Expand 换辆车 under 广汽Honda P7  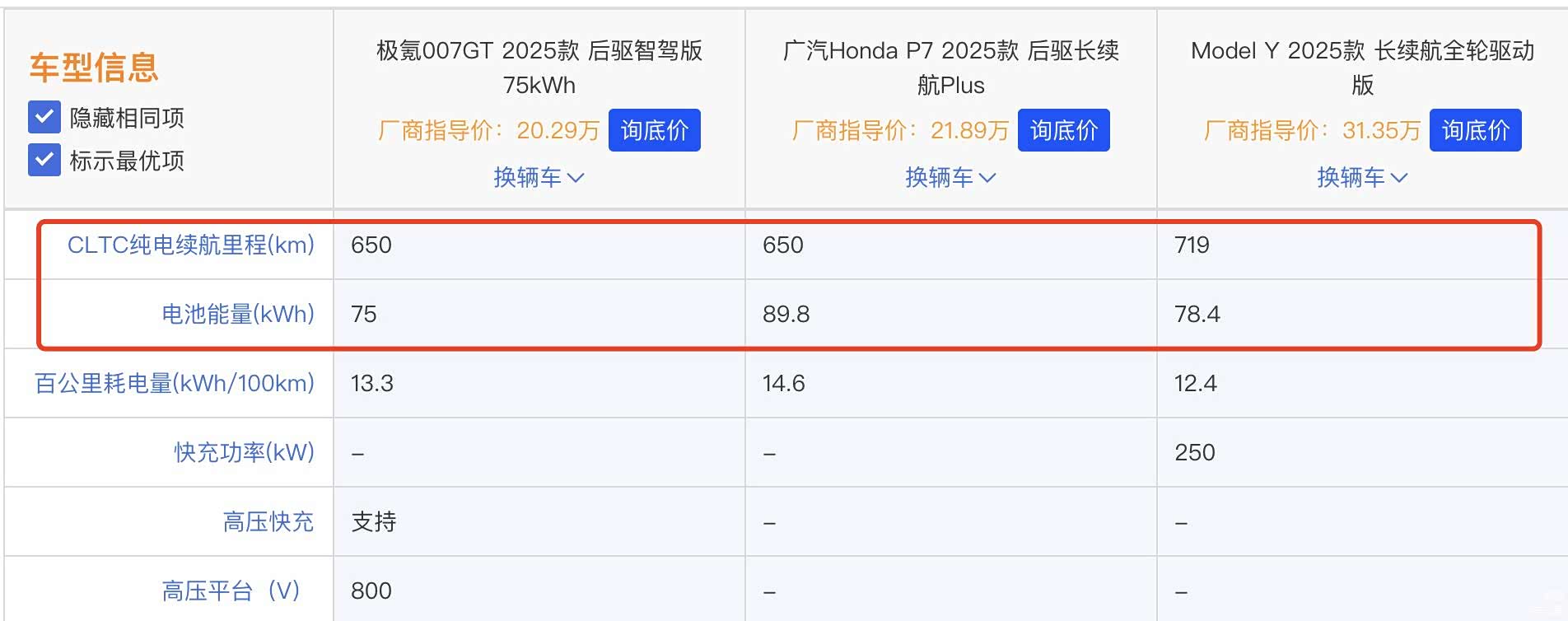click(x=950, y=177)
